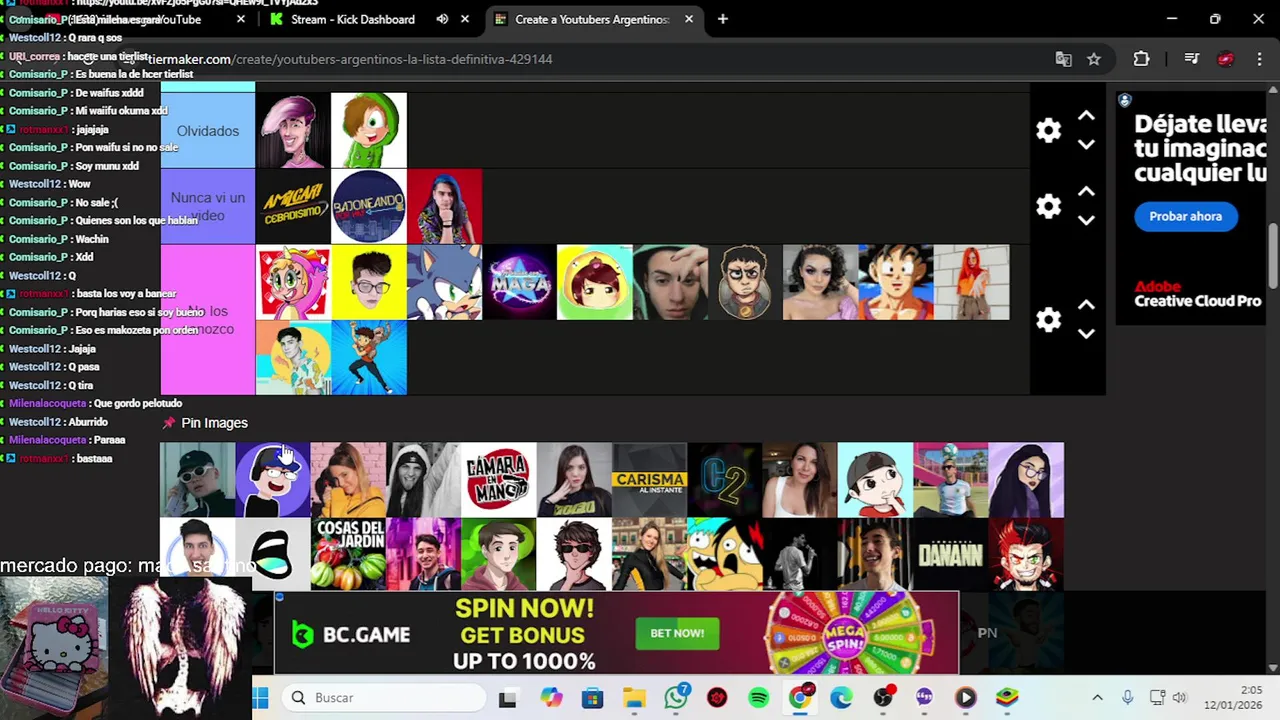The width and height of the screenshot is (1280, 720).
Task: Bookmark this page with the star icon
Action: pyautogui.click(x=1094, y=59)
